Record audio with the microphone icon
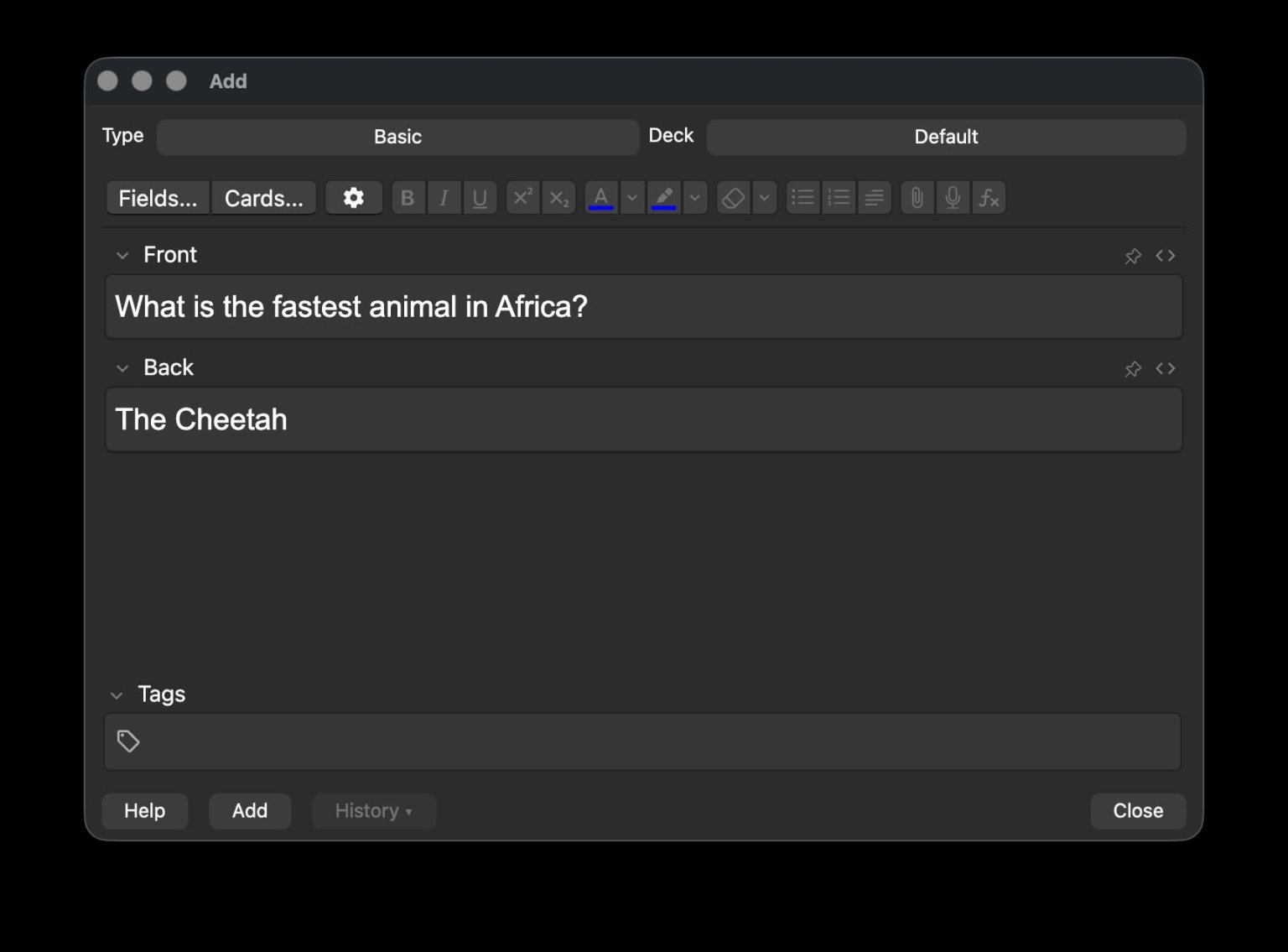 (x=953, y=198)
